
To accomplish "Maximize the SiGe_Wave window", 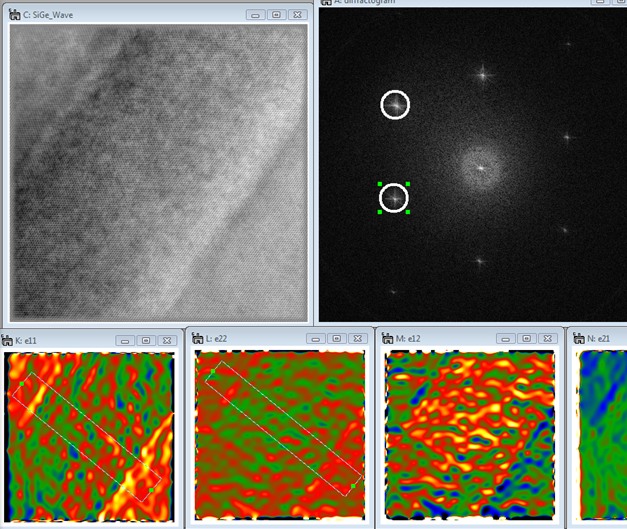I will click(x=276, y=15).
